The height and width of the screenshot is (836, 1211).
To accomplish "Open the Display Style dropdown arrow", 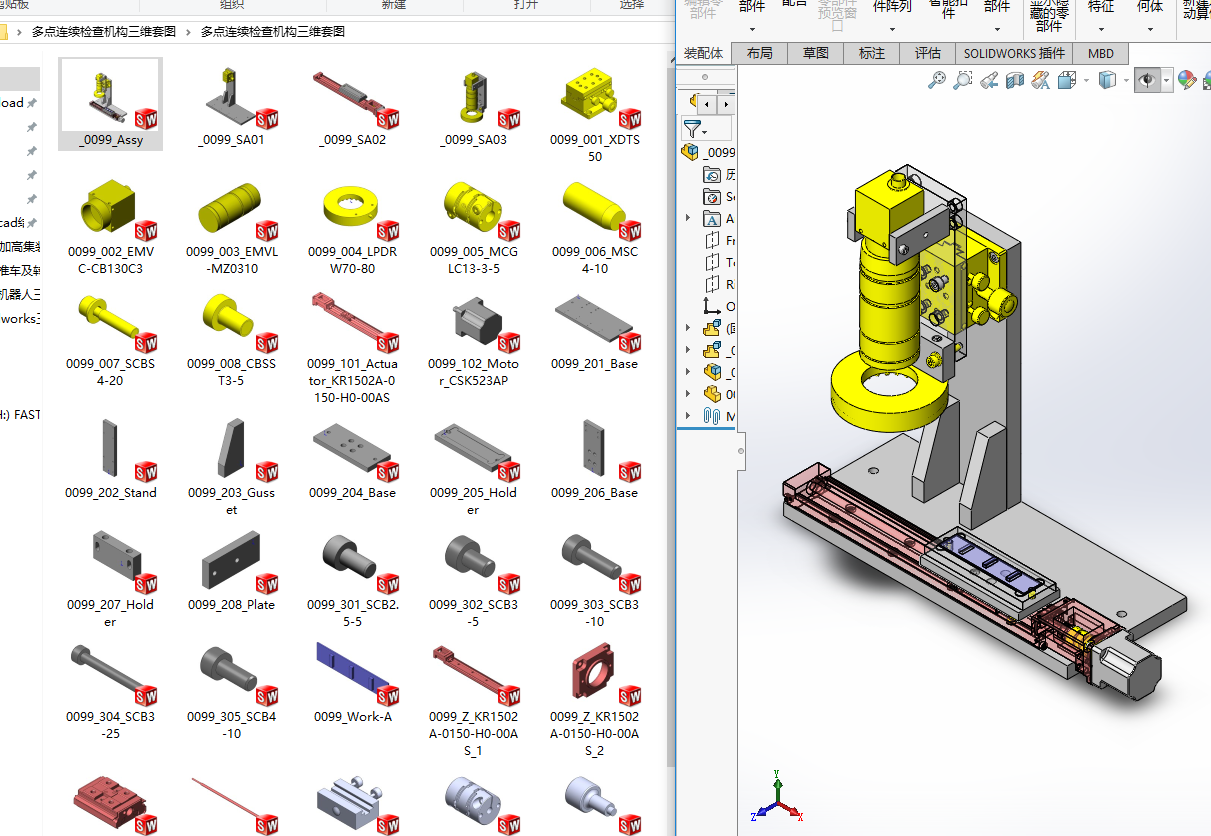I will 1125,81.
